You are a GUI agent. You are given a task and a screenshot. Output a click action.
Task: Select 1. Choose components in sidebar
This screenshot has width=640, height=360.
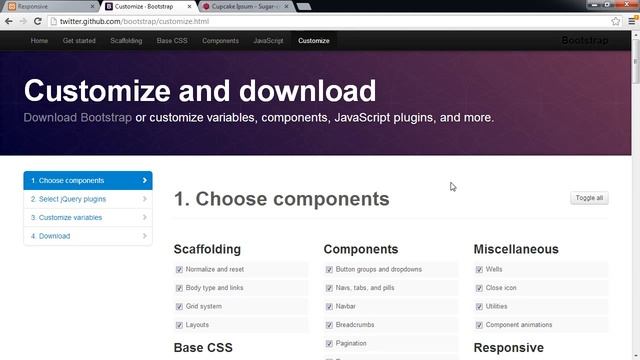coord(88,180)
